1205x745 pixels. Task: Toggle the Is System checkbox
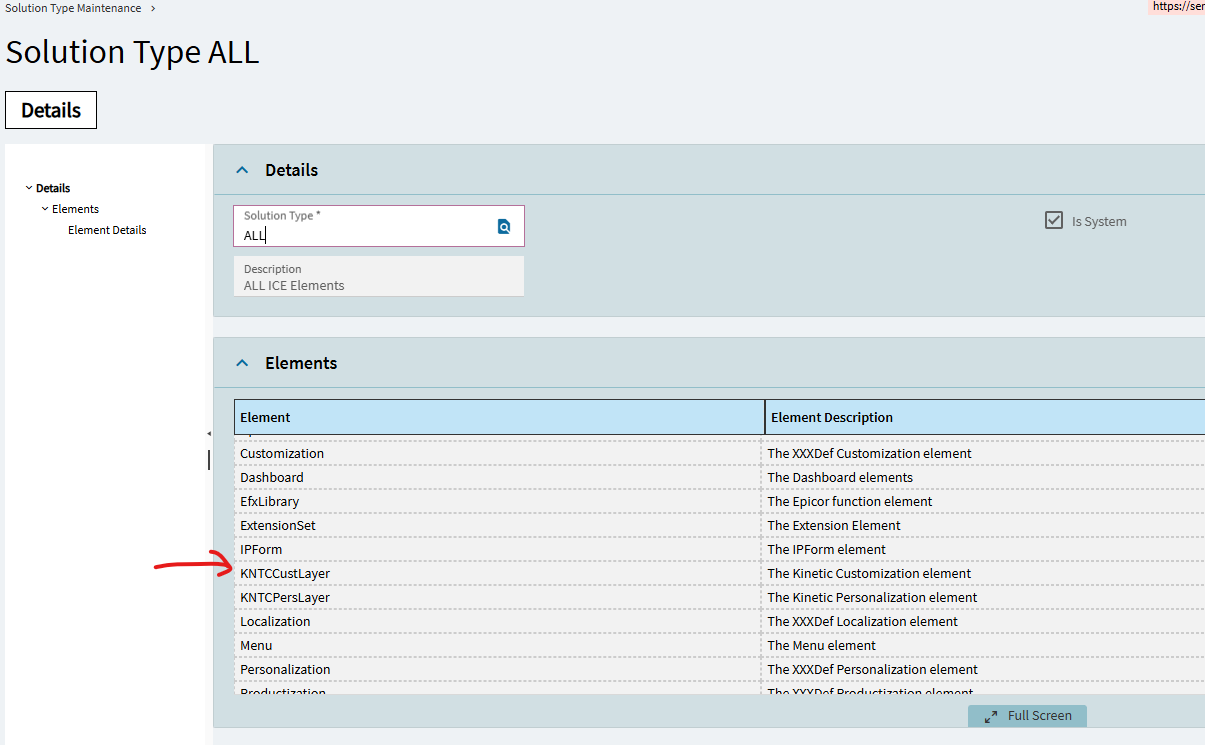coord(1054,221)
